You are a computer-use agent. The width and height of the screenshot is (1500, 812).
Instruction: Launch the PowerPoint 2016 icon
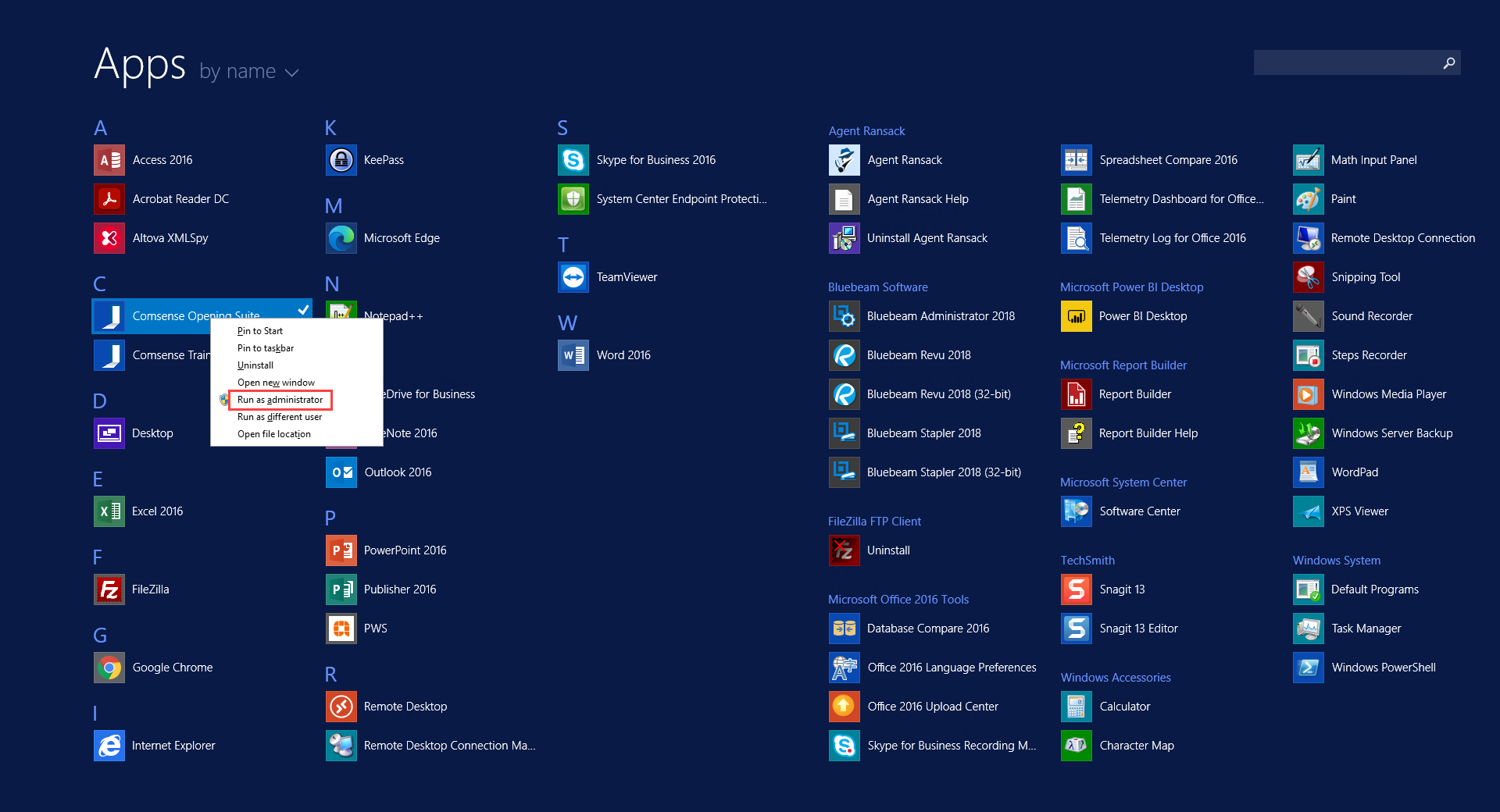point(341,550)
